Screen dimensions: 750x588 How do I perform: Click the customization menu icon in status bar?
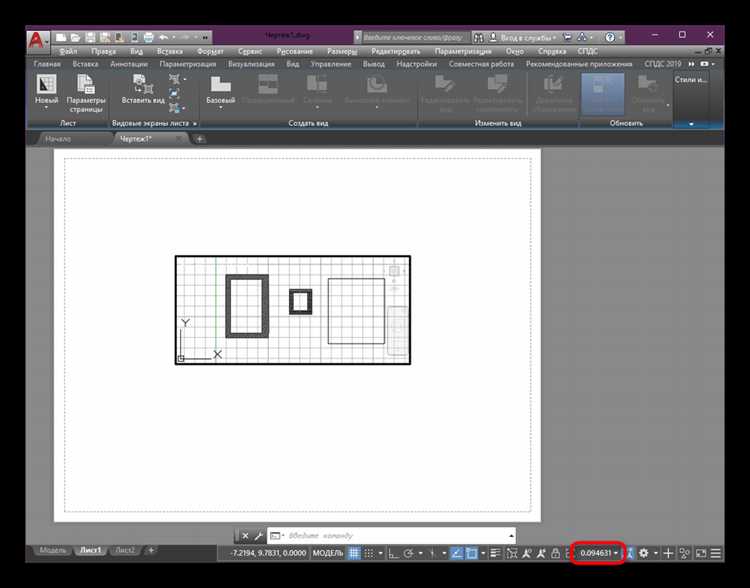[x=716, y=553]
